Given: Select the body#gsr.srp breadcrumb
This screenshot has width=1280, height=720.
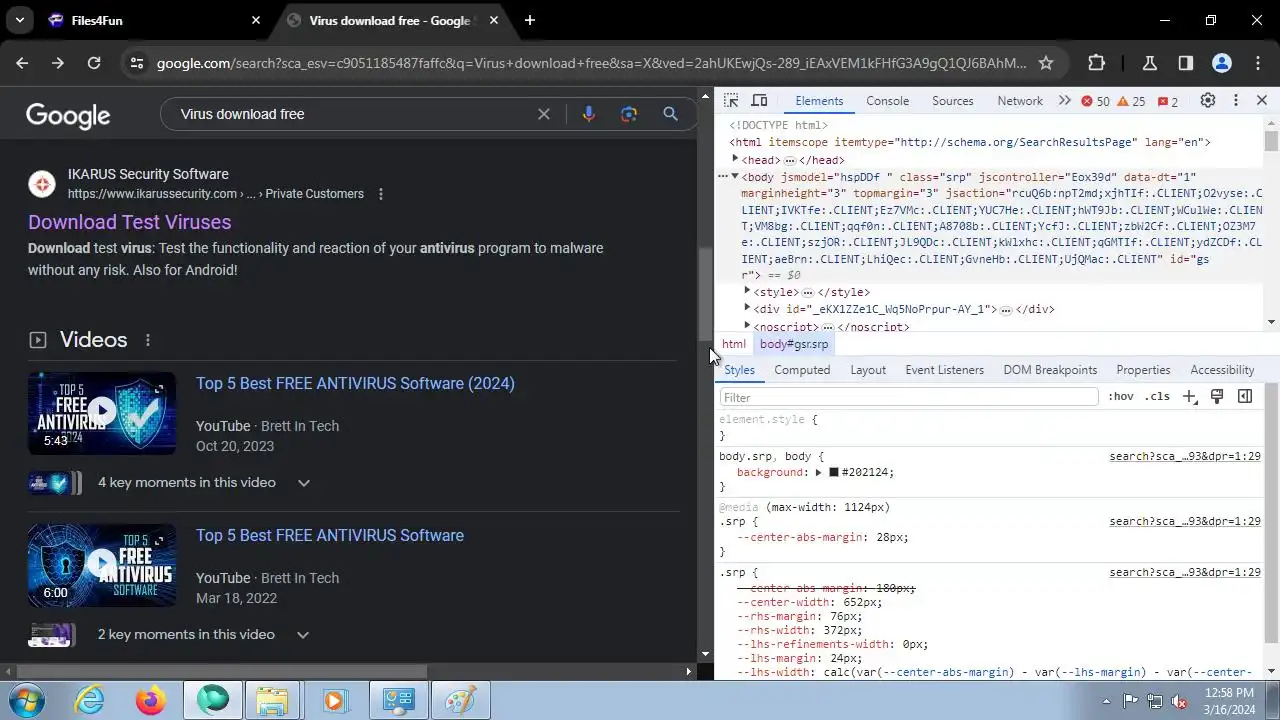Looking at the screenshot, I should pos(794,344).
